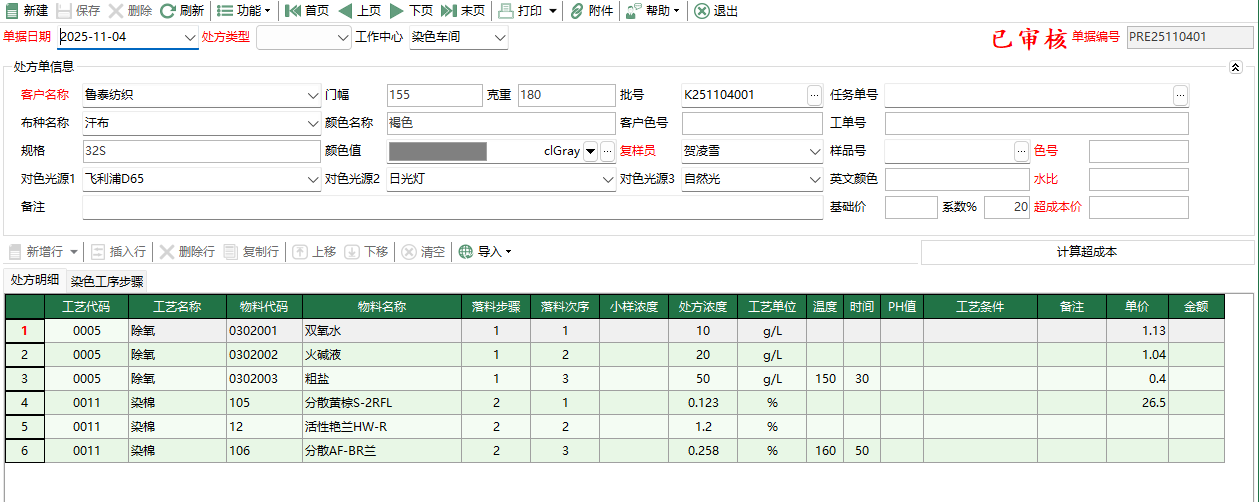The image size is (1259, 502).
Task: Click the browse button beside 批号
Action: [x=814, y=96]
